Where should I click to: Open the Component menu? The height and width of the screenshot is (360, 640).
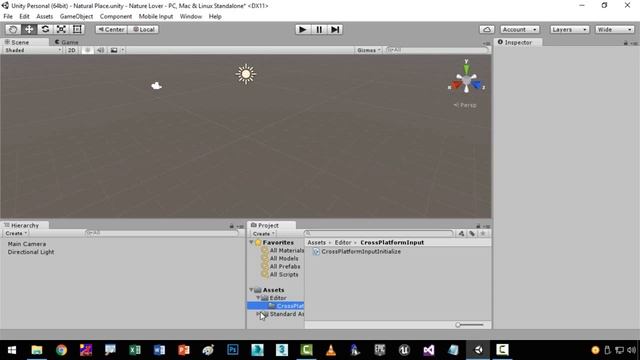(116, 16)
